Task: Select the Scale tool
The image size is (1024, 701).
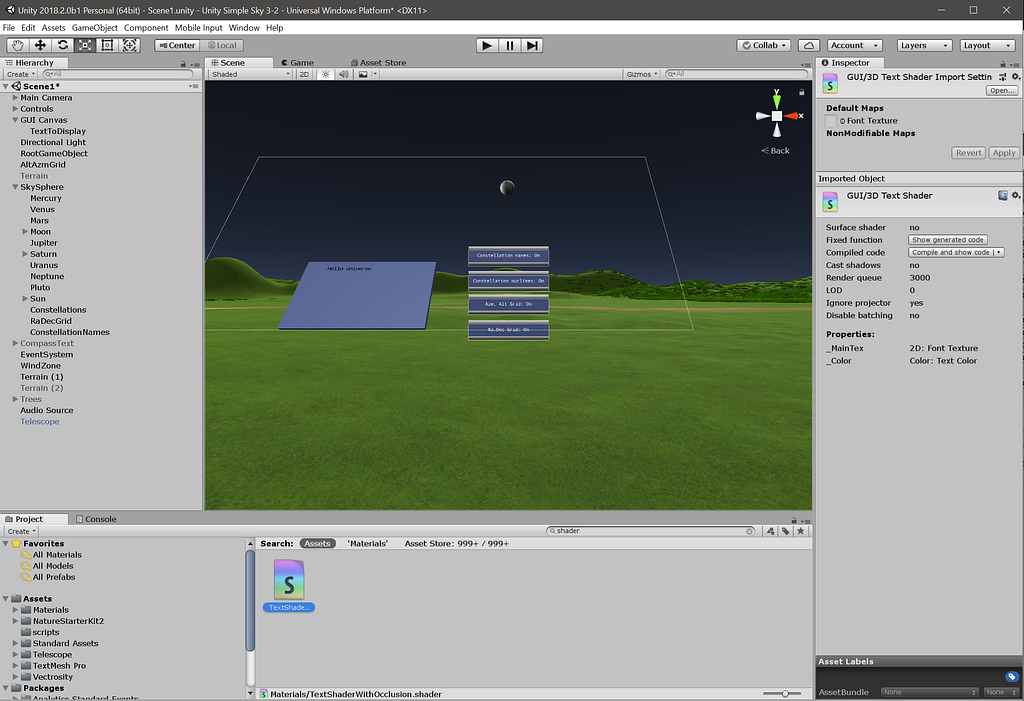Action: (x=85, y=45)
